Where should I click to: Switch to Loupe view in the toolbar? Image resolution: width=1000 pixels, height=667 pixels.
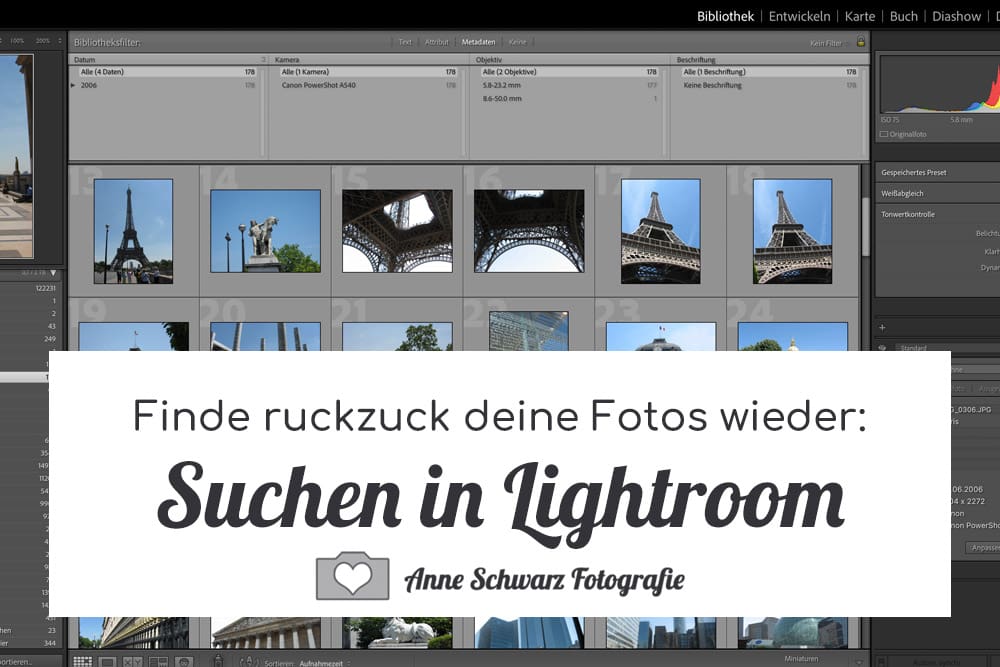(x=107, y=660)
